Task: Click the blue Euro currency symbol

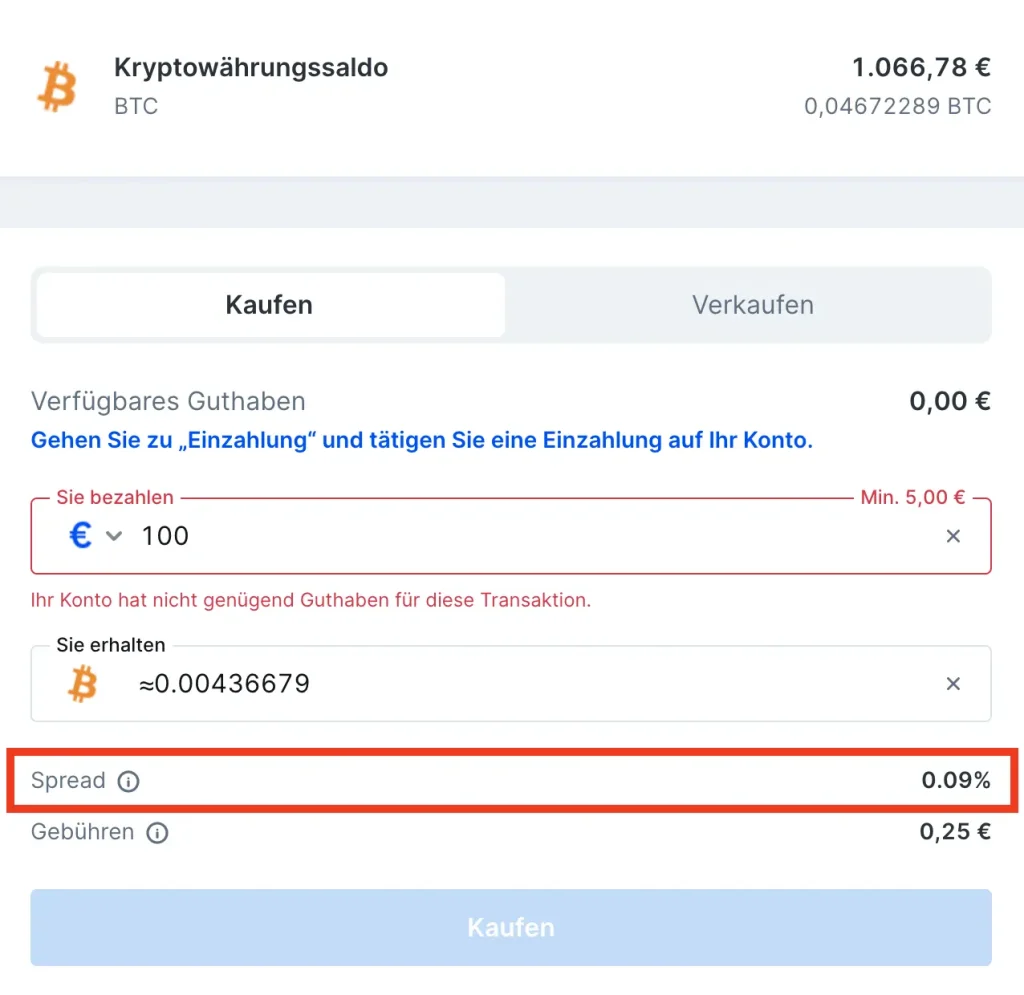Action: [80, 536]
